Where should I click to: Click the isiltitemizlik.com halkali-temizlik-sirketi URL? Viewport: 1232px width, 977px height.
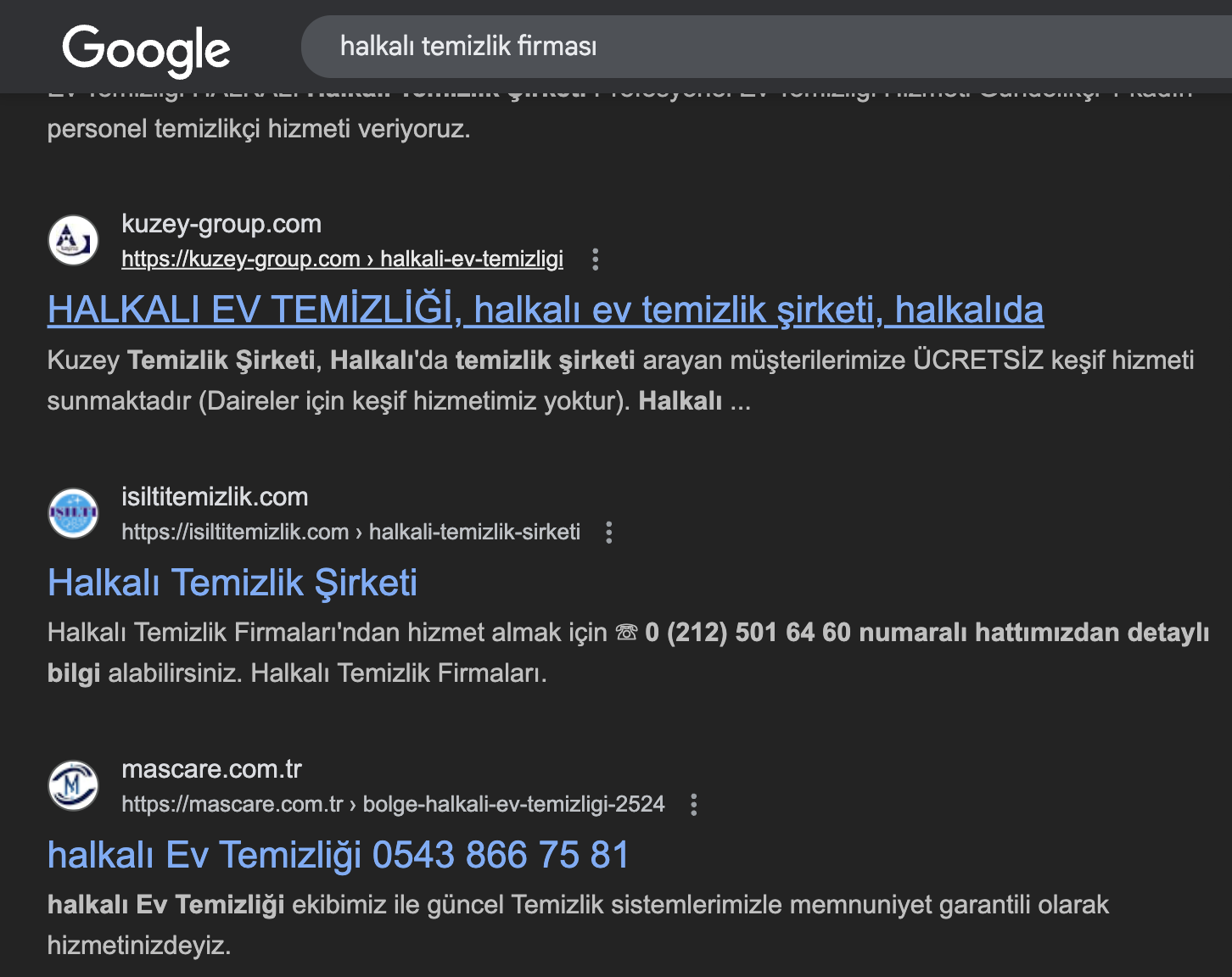pos(351,532)
